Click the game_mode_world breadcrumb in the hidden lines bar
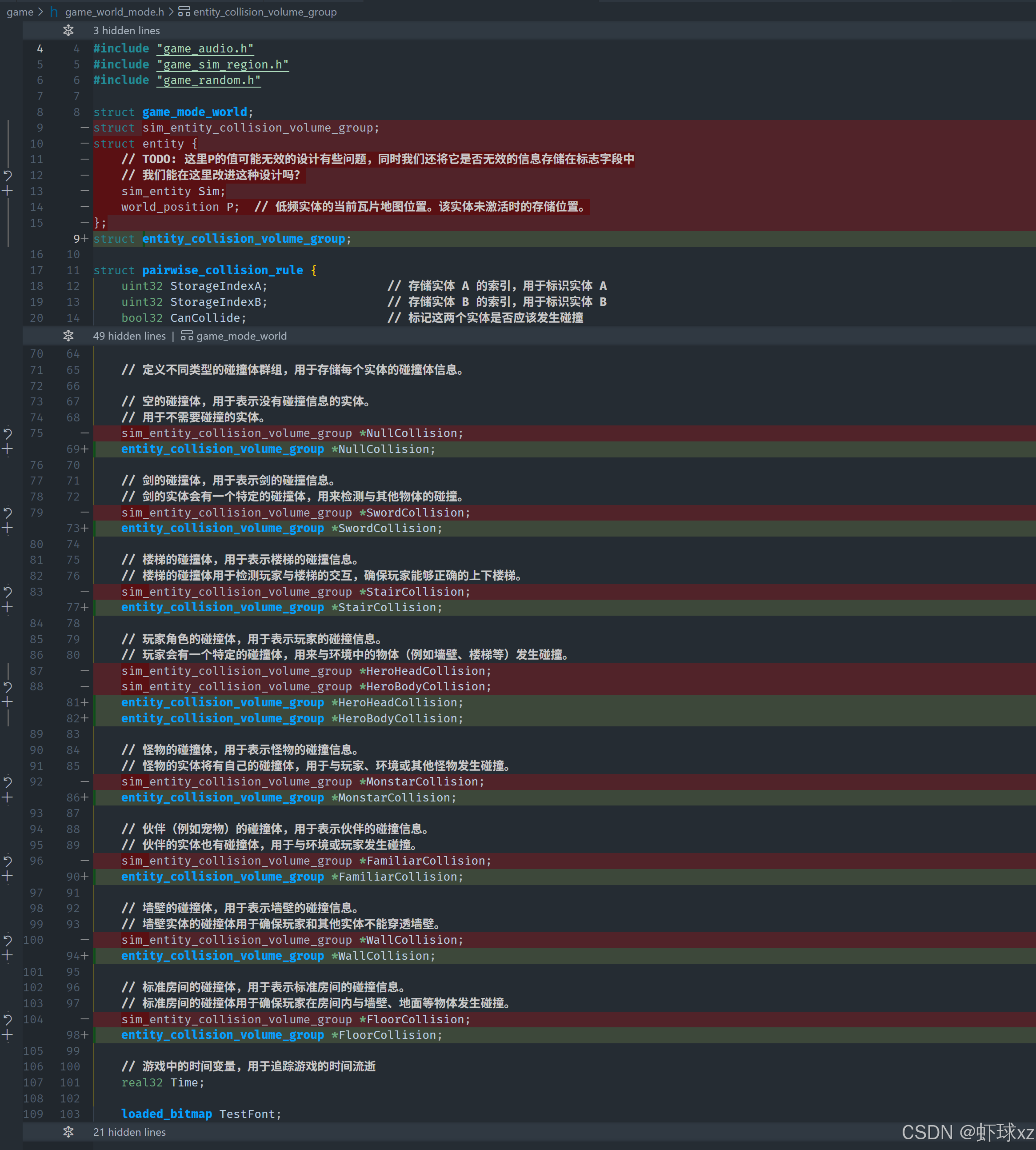Image resolution: width=1036 pixels, height=1150 pixels. click(x=241, y=336)
